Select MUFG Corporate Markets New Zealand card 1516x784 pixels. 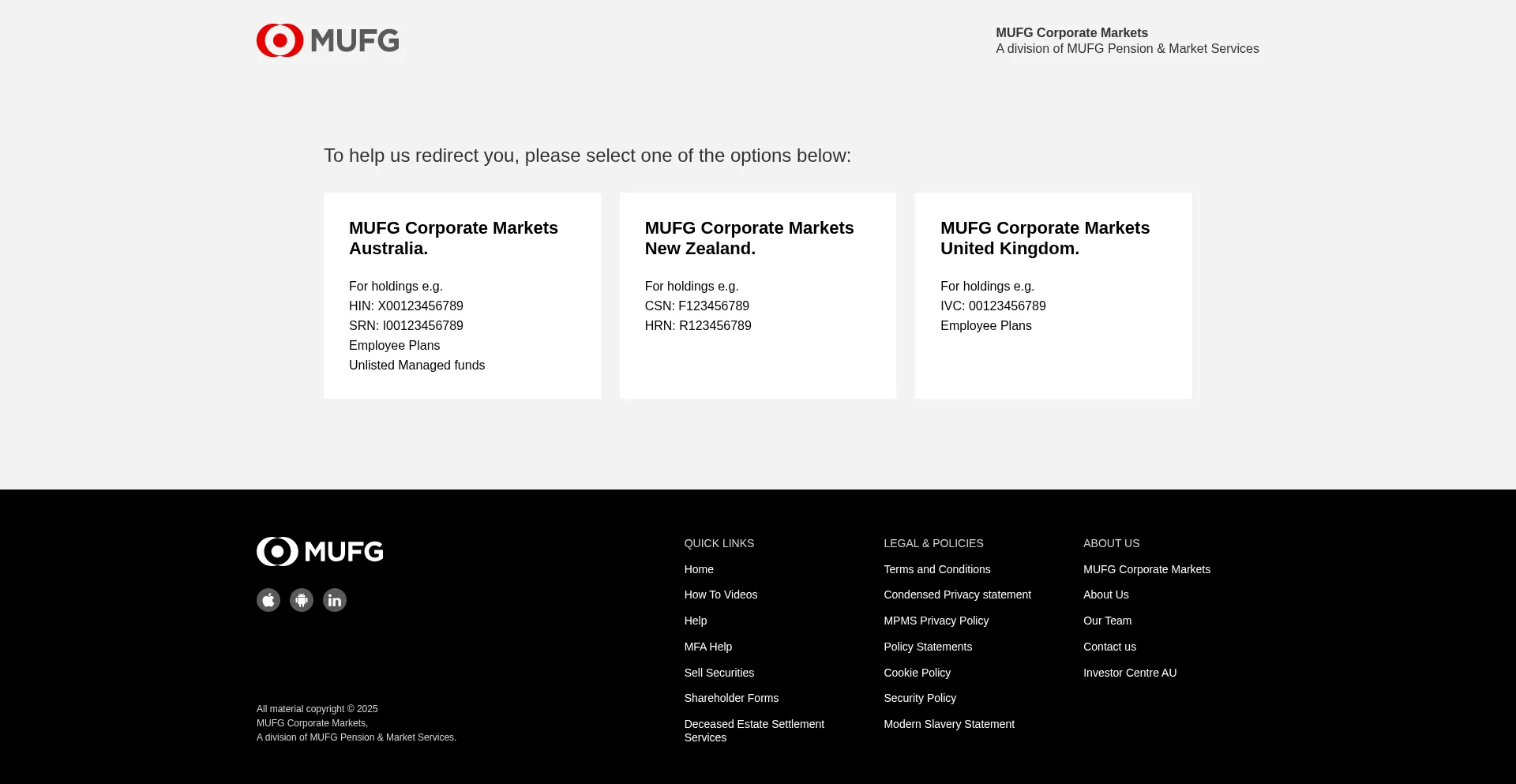pyautogui.click(x=757, y=295)
